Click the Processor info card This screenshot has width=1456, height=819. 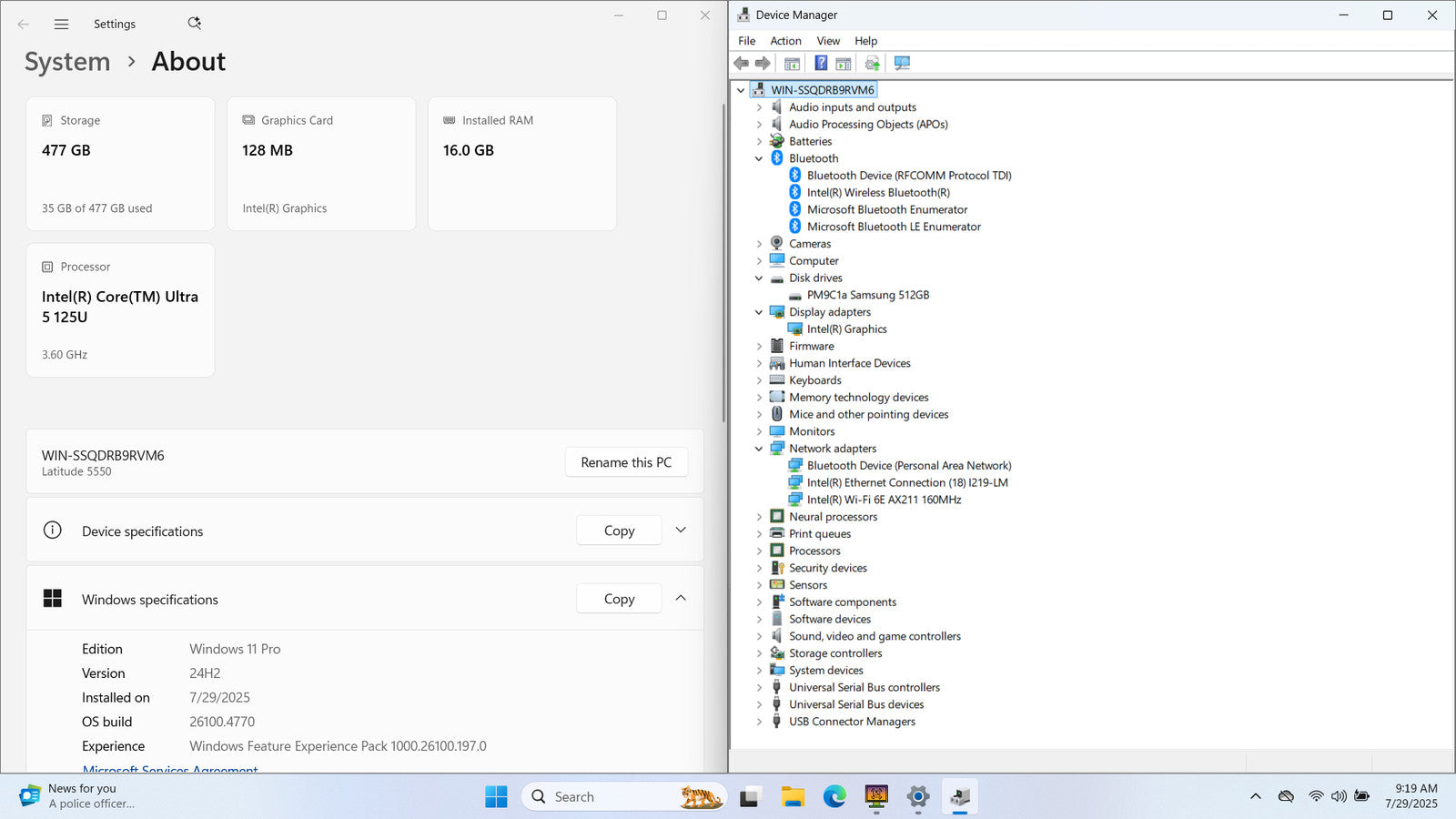point(121,310)
